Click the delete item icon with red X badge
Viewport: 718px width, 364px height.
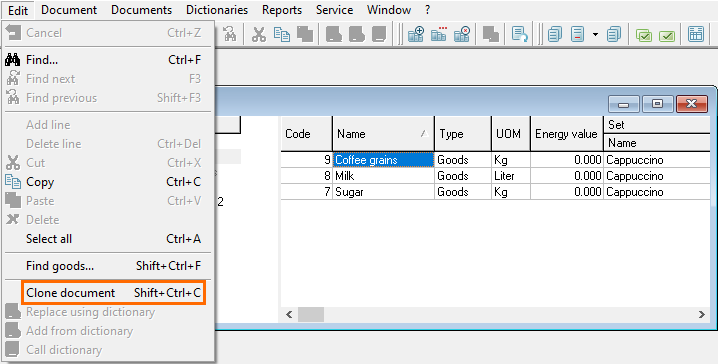point(462,34)
